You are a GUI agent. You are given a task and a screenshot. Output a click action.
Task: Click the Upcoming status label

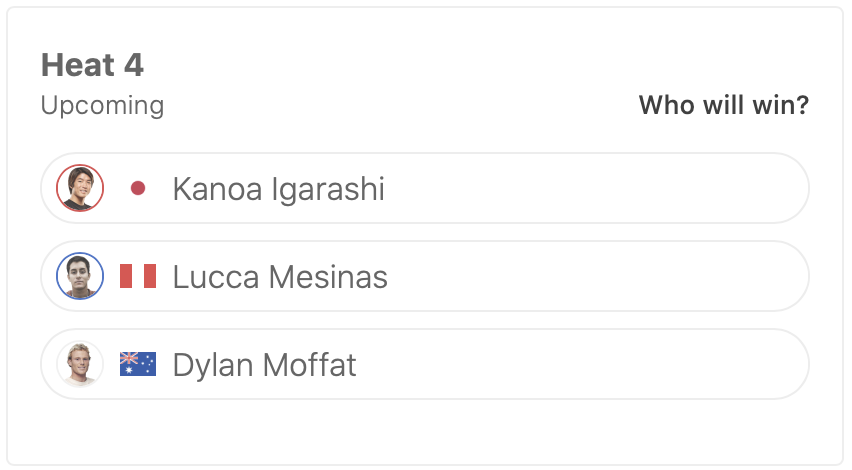pyautogui.click(x=102, y=105)
